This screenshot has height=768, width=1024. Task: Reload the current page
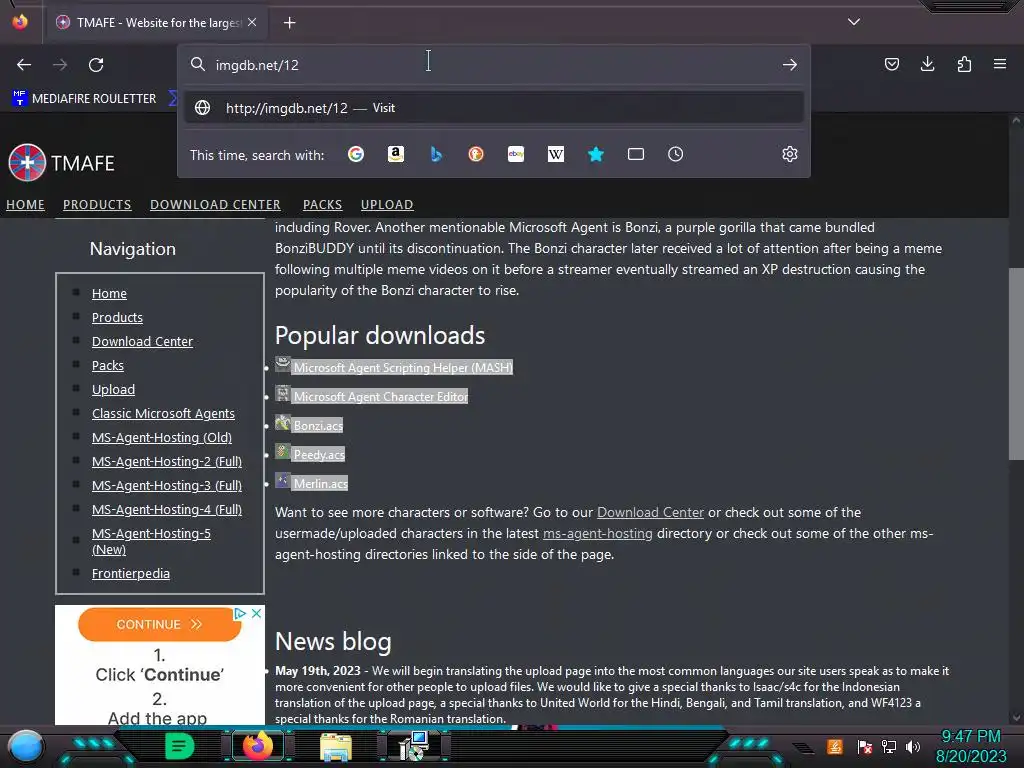click(96, 65)
